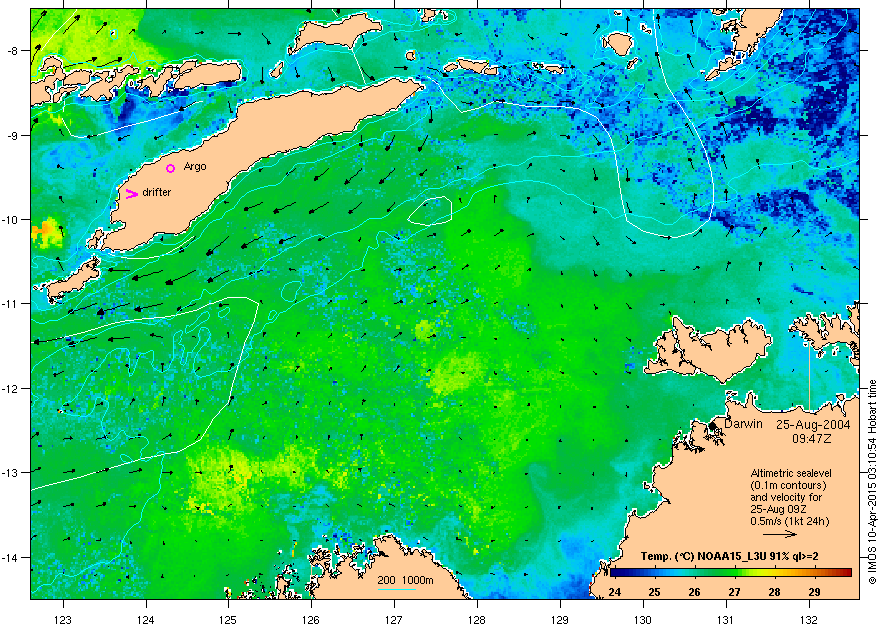Click longitude axis label '126'
This screenshot has height=630, width=880.
311,620
